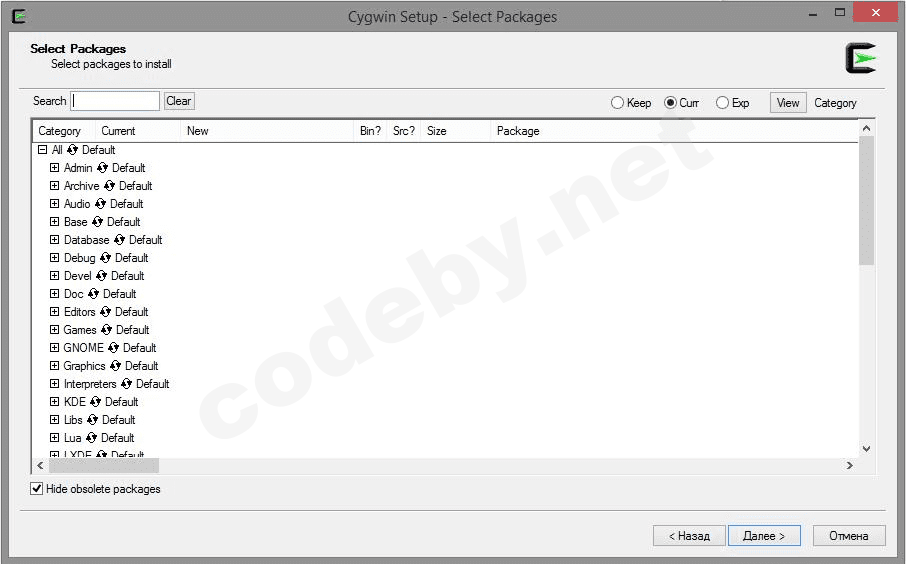Expand the Libs category
Image resolution: width=906 pixels, height=564 pixels.
pos(54,419)
